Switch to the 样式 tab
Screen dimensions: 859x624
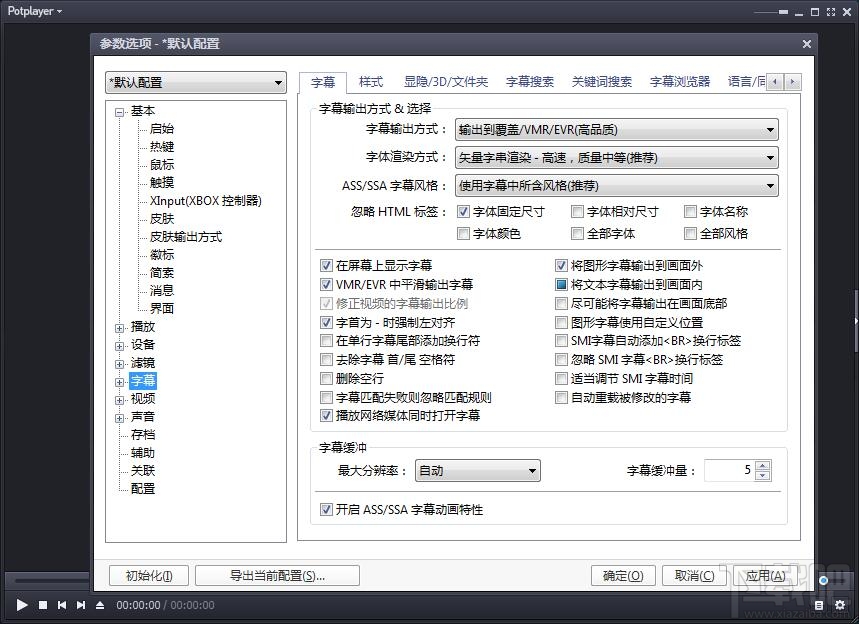[369, 83]
